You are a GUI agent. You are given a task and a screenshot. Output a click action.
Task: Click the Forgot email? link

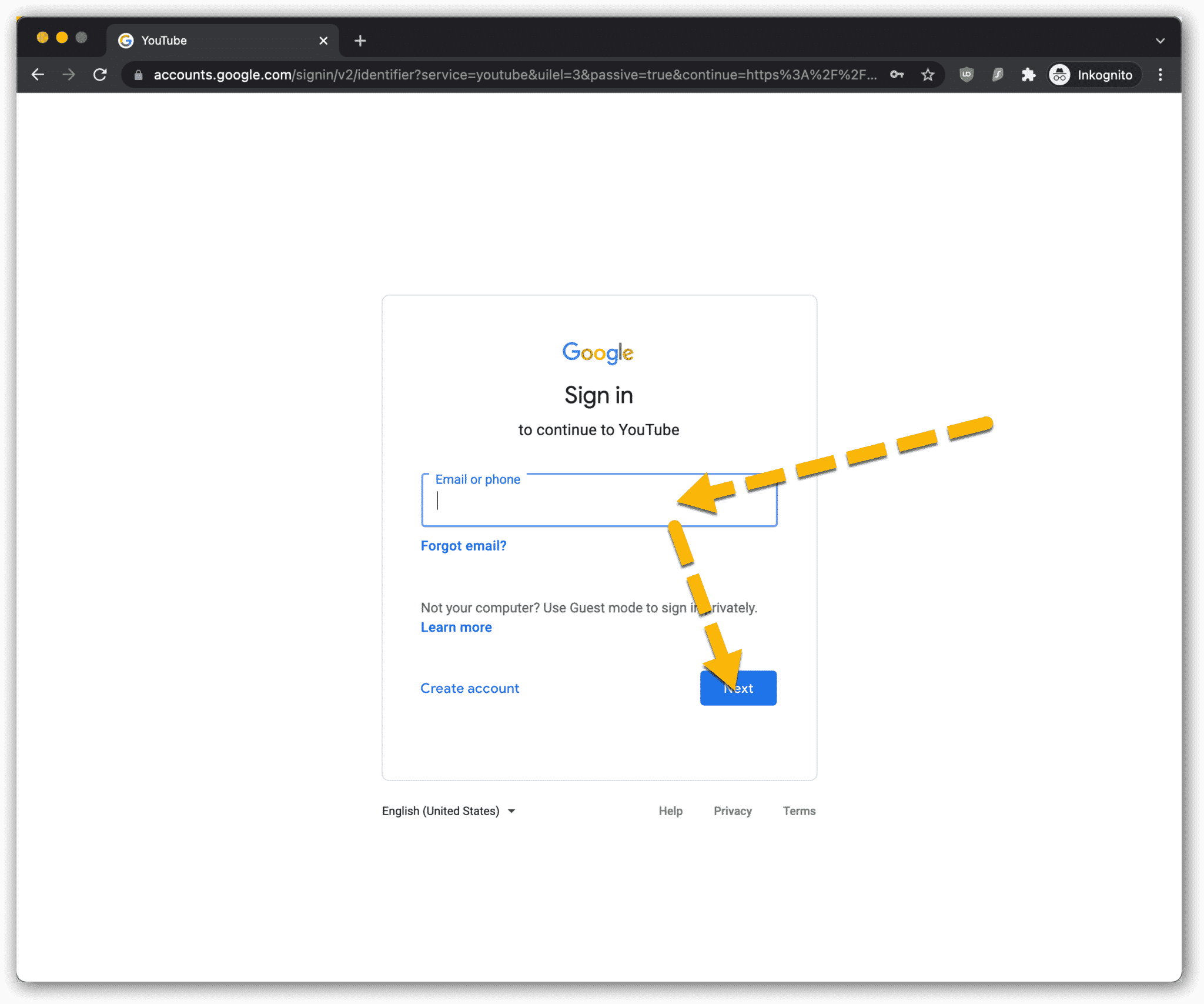tap(463, 546)
